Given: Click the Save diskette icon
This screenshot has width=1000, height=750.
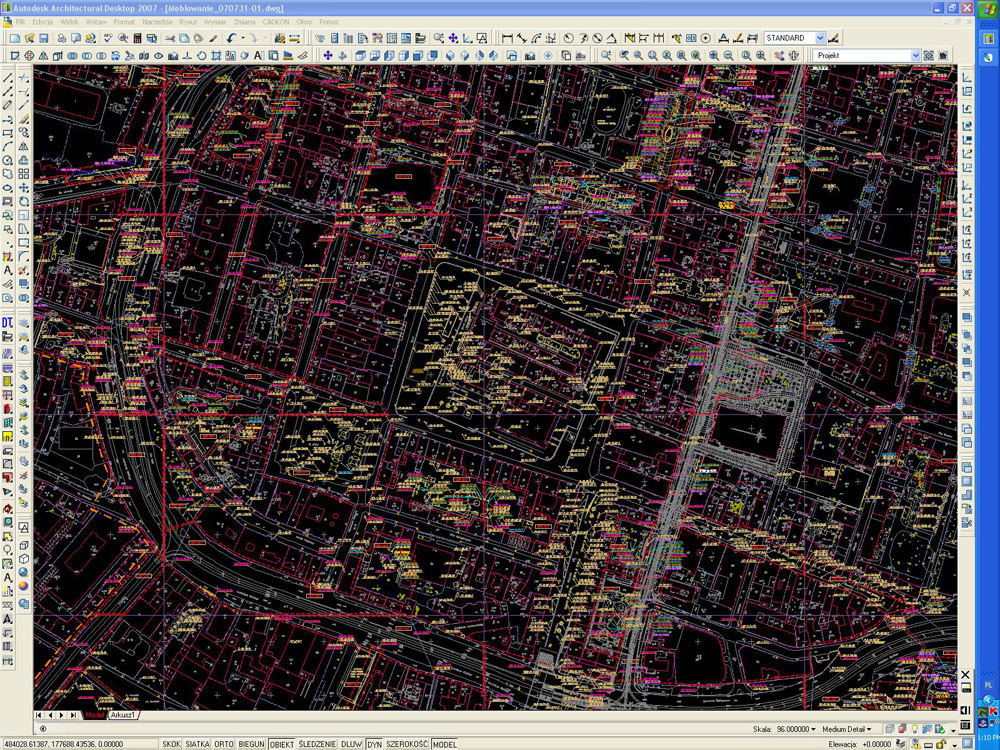Looking at the screenshot, I should 43,38.
